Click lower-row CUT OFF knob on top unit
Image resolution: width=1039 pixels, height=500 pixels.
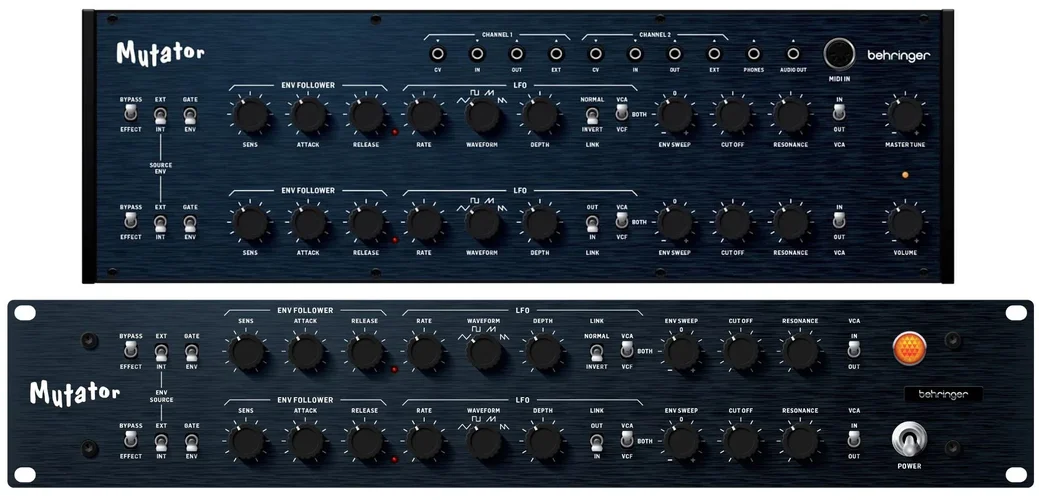732,223
